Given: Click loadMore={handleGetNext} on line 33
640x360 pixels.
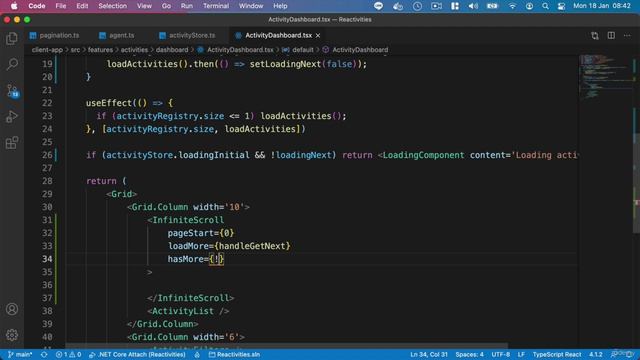Looking at the screenshot, I should [229, 246].
